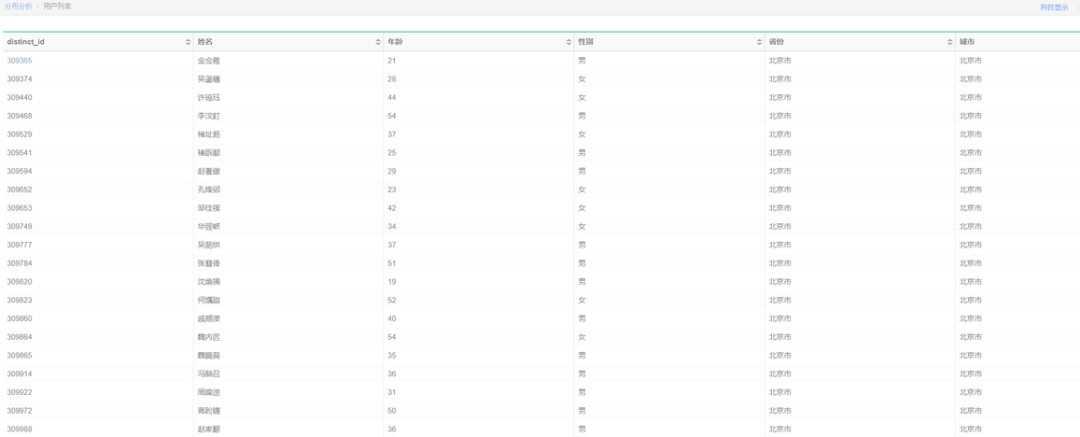1080x437 pixels.
Task: Click age value 42 in row 309653
Action: pos(392,208)
